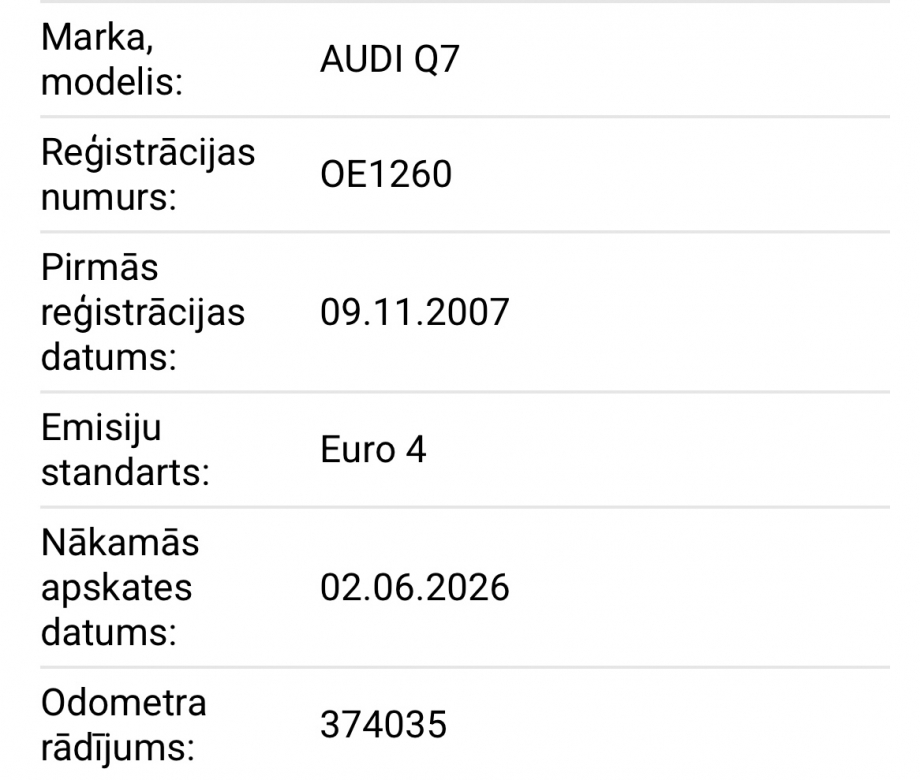Tap the word numurs in second row
The height and width of the screenshot is (780, 920).
point(109,197)
